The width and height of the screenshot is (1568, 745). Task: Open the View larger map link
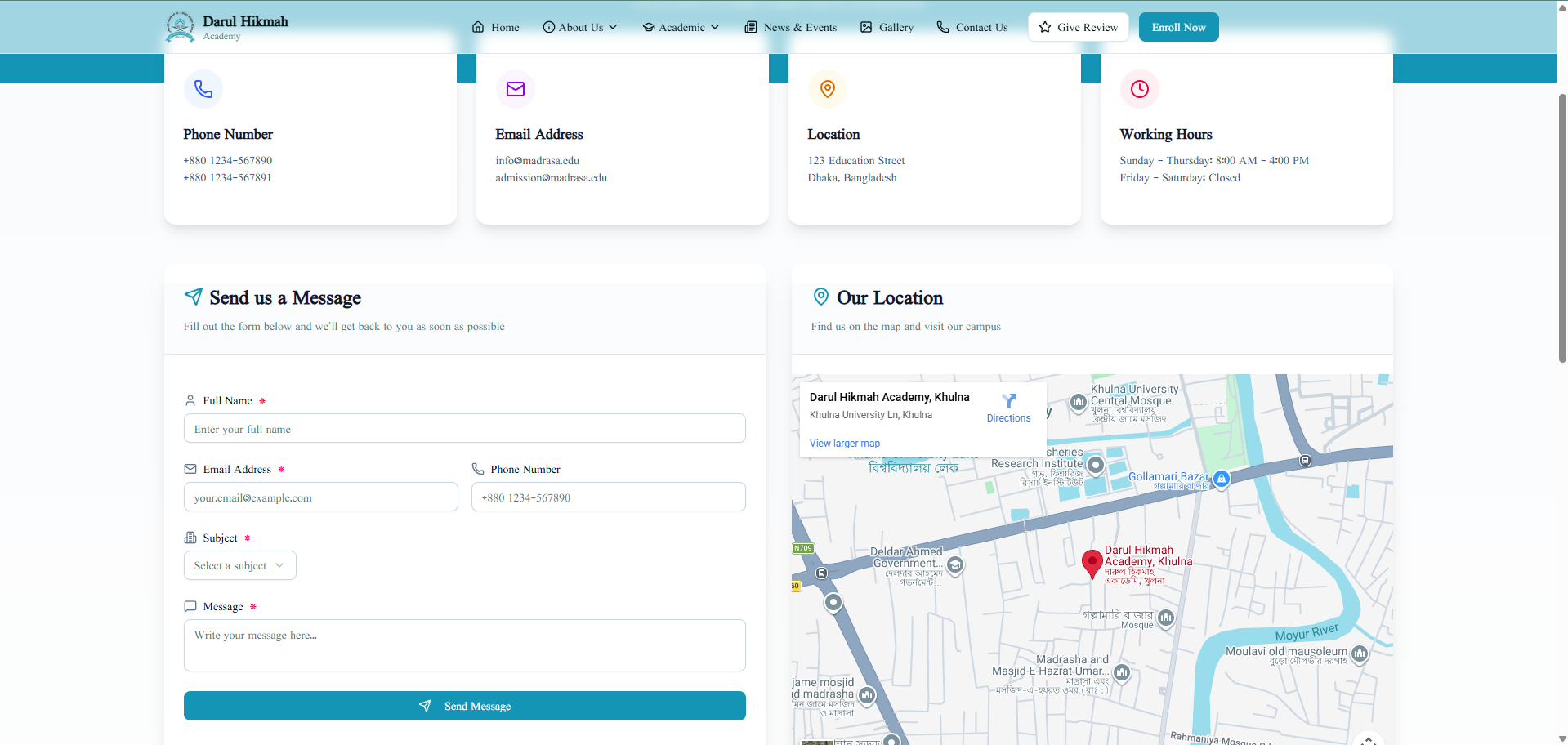coord(844,444)
